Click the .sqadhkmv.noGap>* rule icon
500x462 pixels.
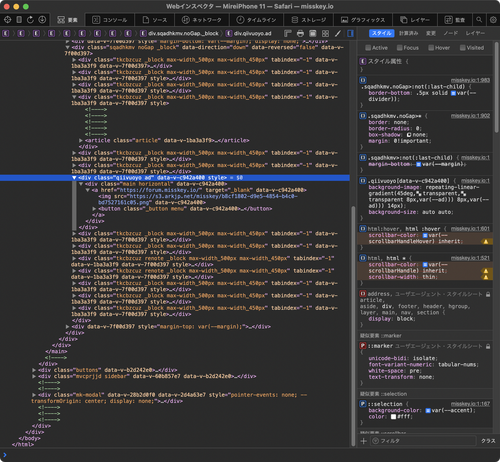point(363,116)
